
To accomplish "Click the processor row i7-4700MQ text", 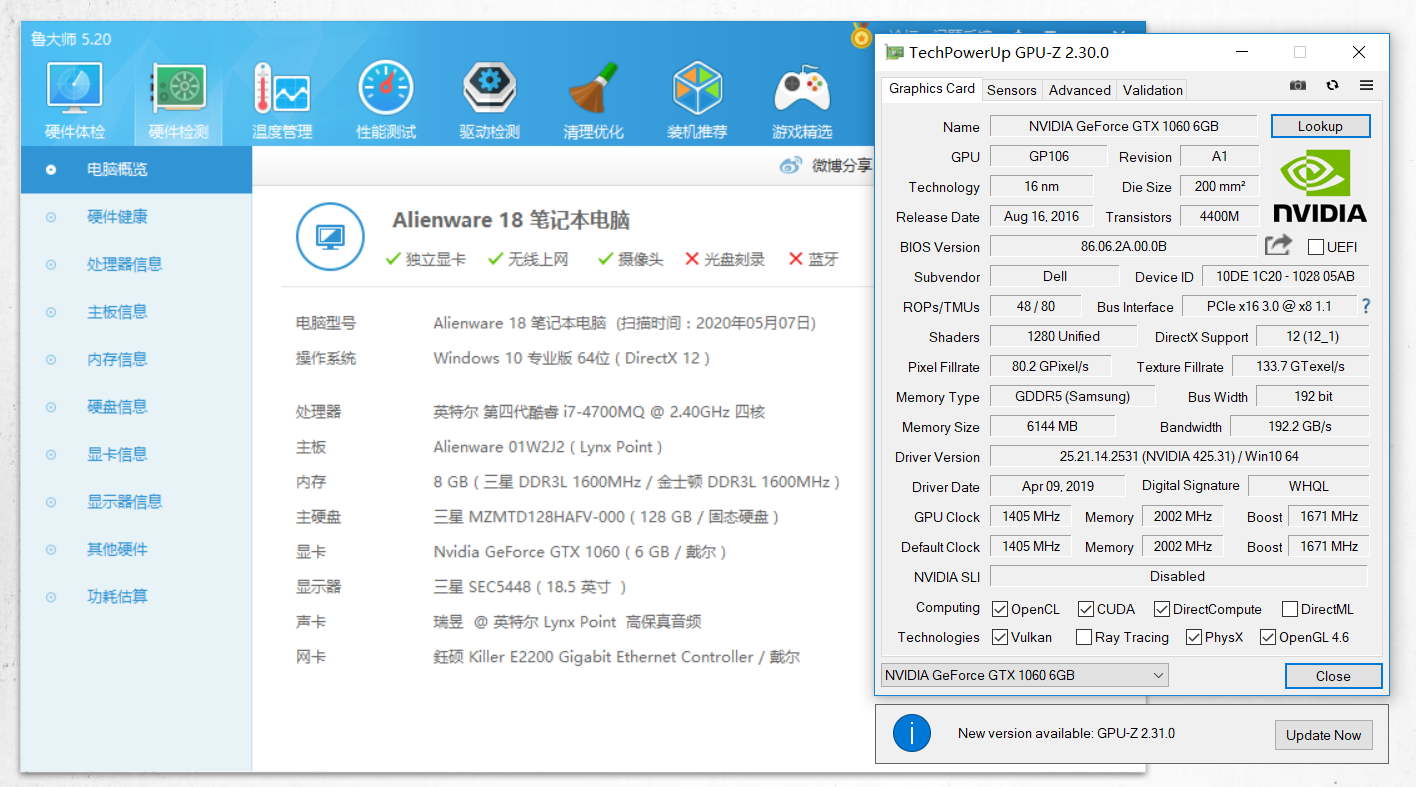I will pyautogui.click(x=599, y=412).
